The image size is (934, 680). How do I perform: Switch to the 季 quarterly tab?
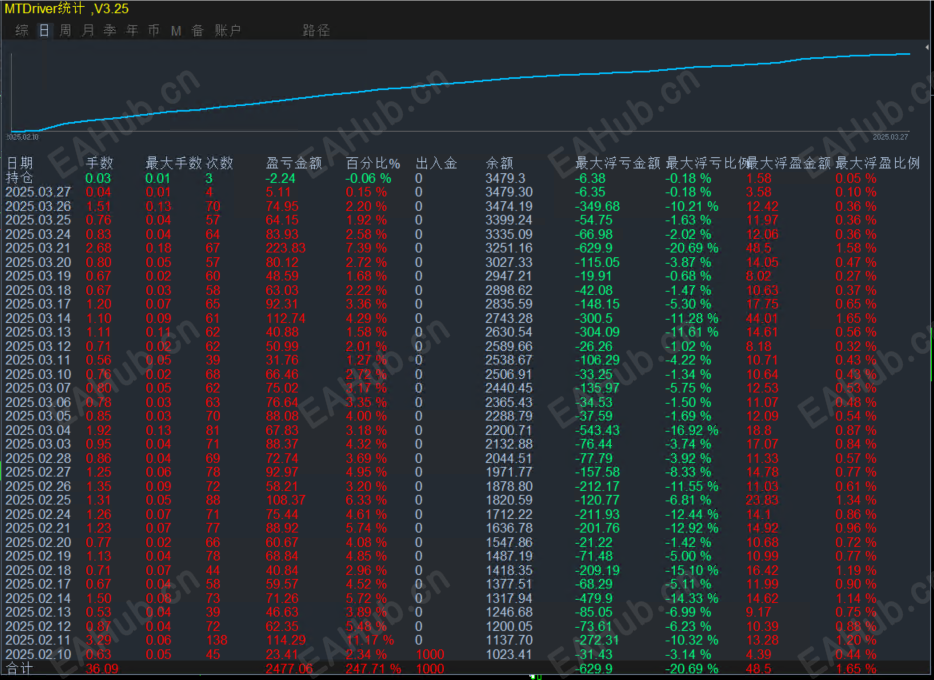coord(110,30)
